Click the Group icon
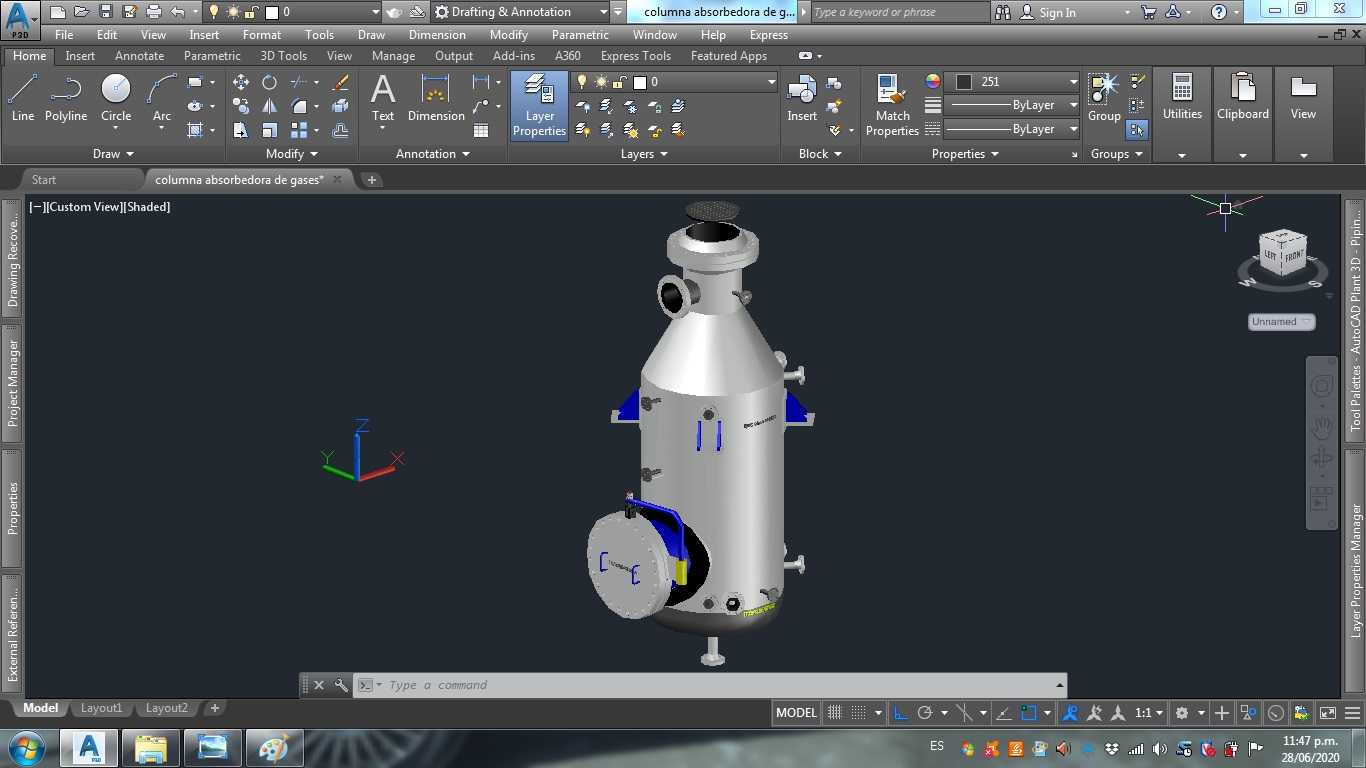1366x768 pixels. (1104, 98)
